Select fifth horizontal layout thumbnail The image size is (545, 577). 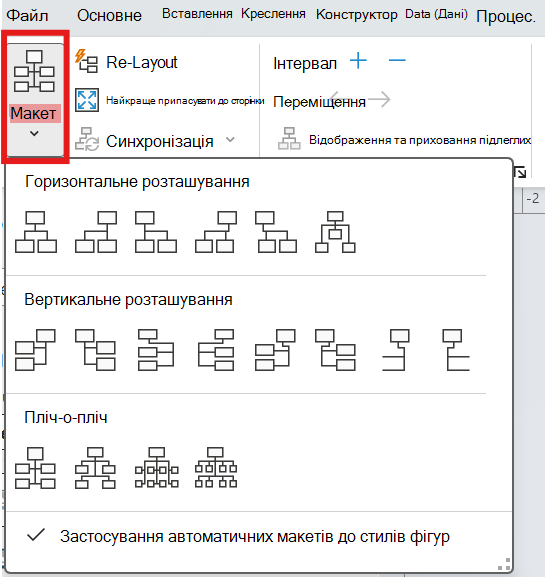point(276,232)
